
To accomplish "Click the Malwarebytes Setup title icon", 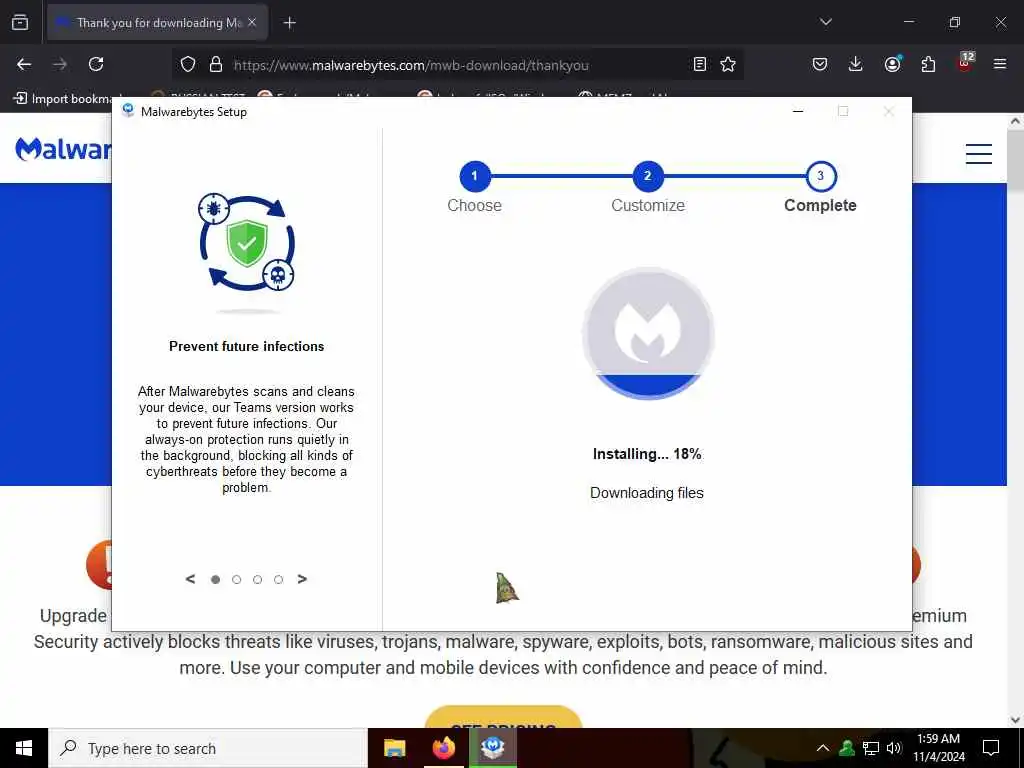I will tap(129, 110).
